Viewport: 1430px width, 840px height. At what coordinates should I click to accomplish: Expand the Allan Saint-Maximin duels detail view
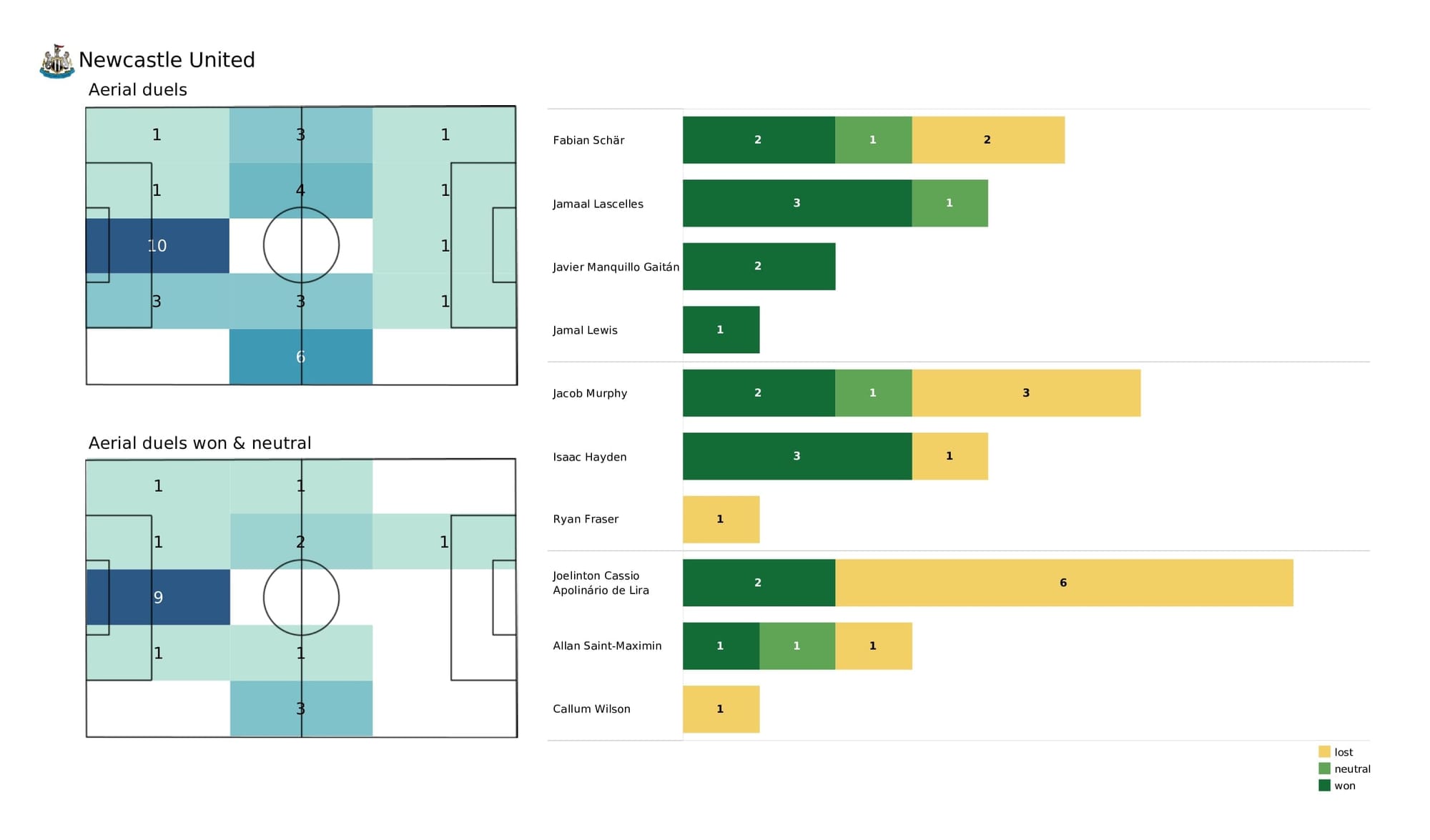(x=800, y=646)
